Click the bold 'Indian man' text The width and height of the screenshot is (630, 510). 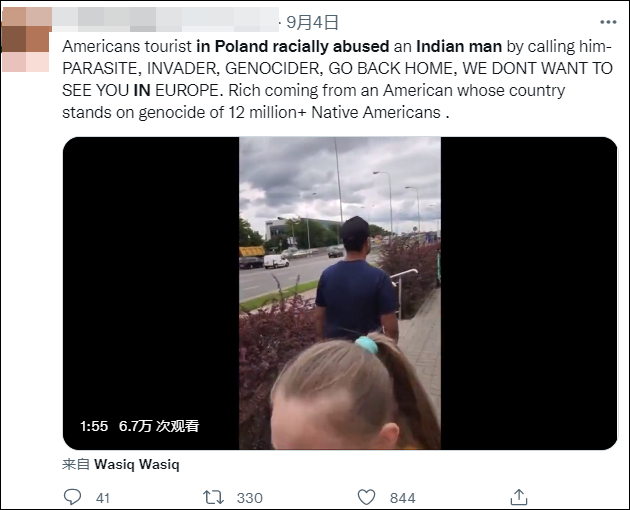tap(459, 47)
